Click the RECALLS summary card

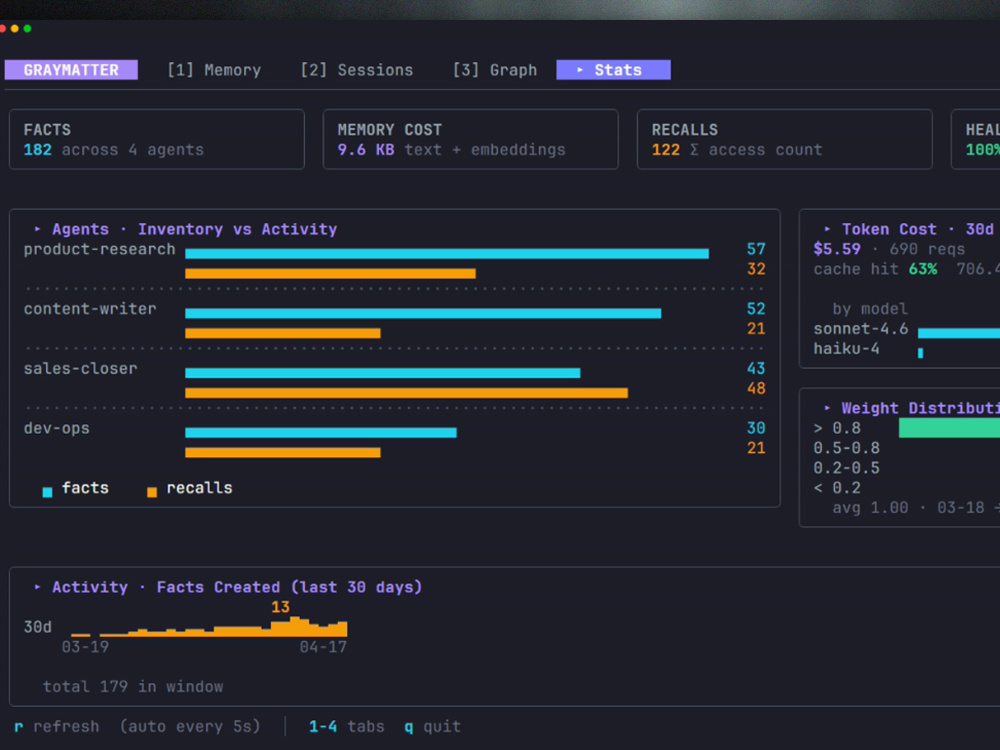click(784, 139)
